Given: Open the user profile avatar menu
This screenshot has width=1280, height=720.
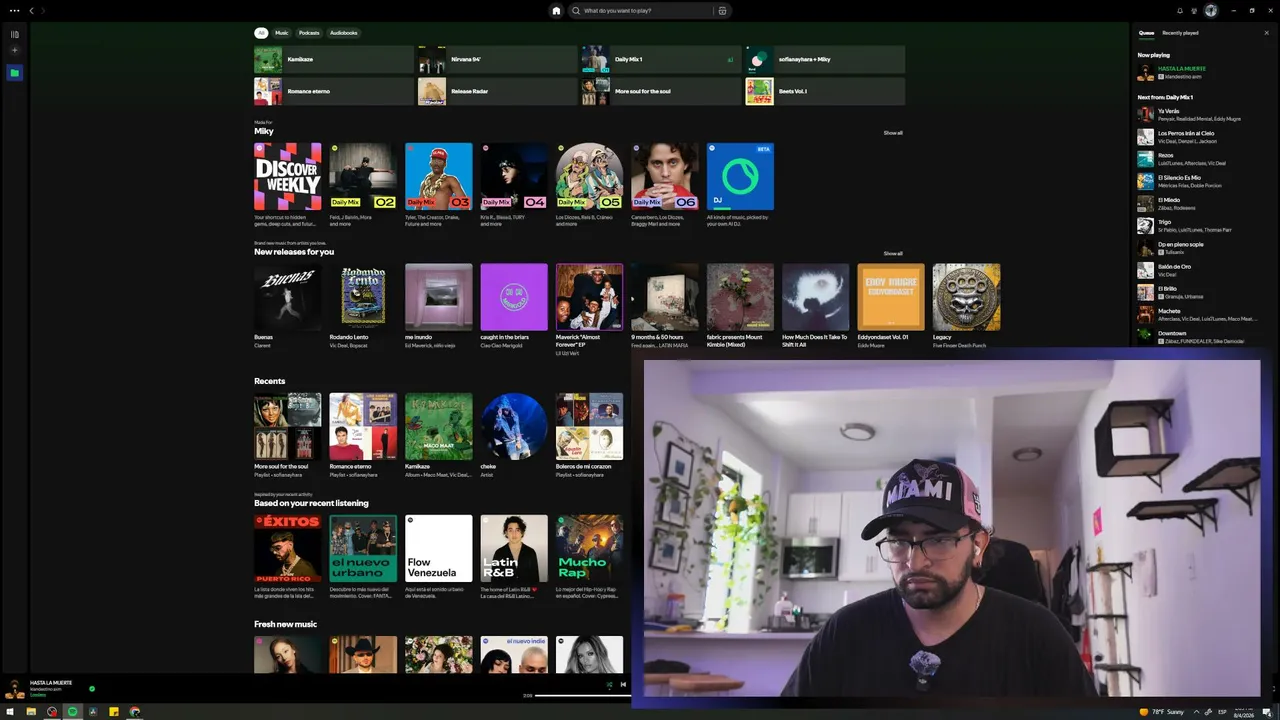Looking at the screenshot, I should click(1211, 11).
